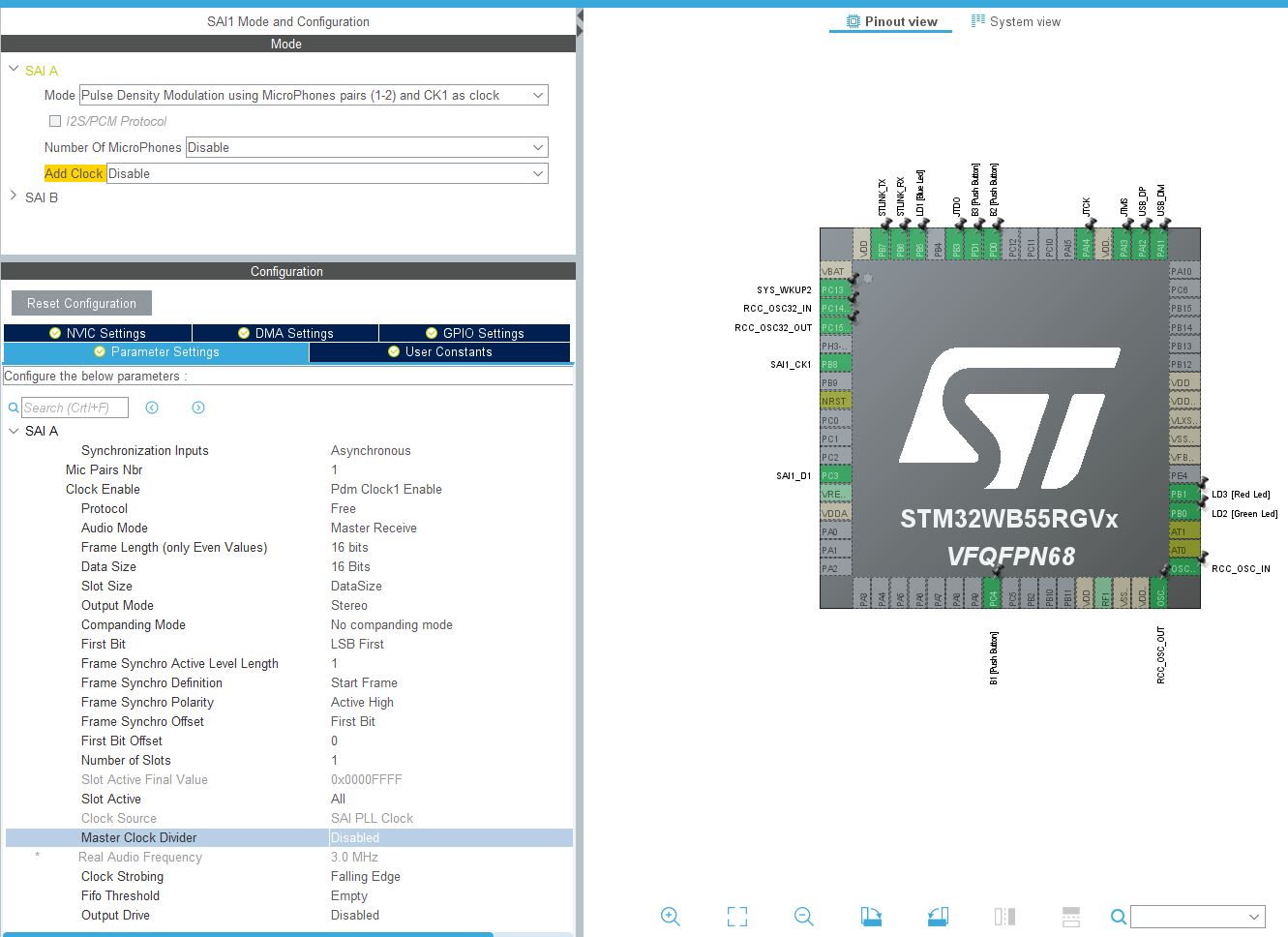Switch to System view tab

point(1016,21)
